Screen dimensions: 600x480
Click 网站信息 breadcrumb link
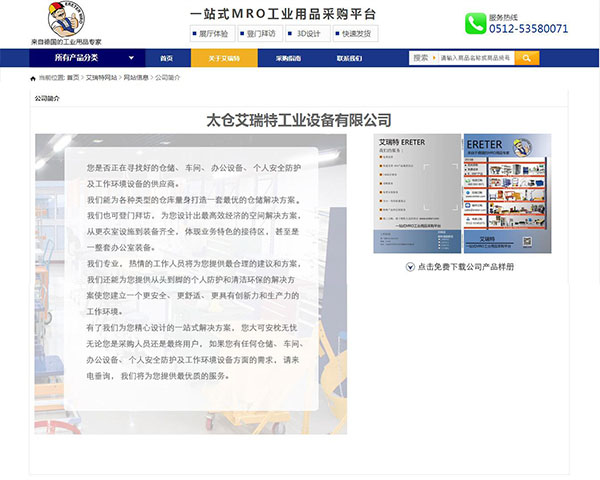pyautogui.click(x=137, y=77)
